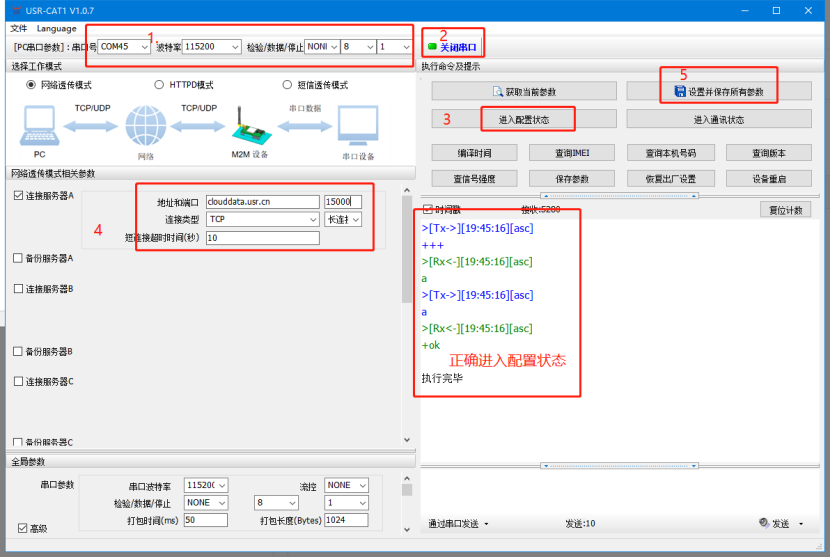Click the magnifier icon on 获取当前参数
830x557 pixels.
[498, 92]
